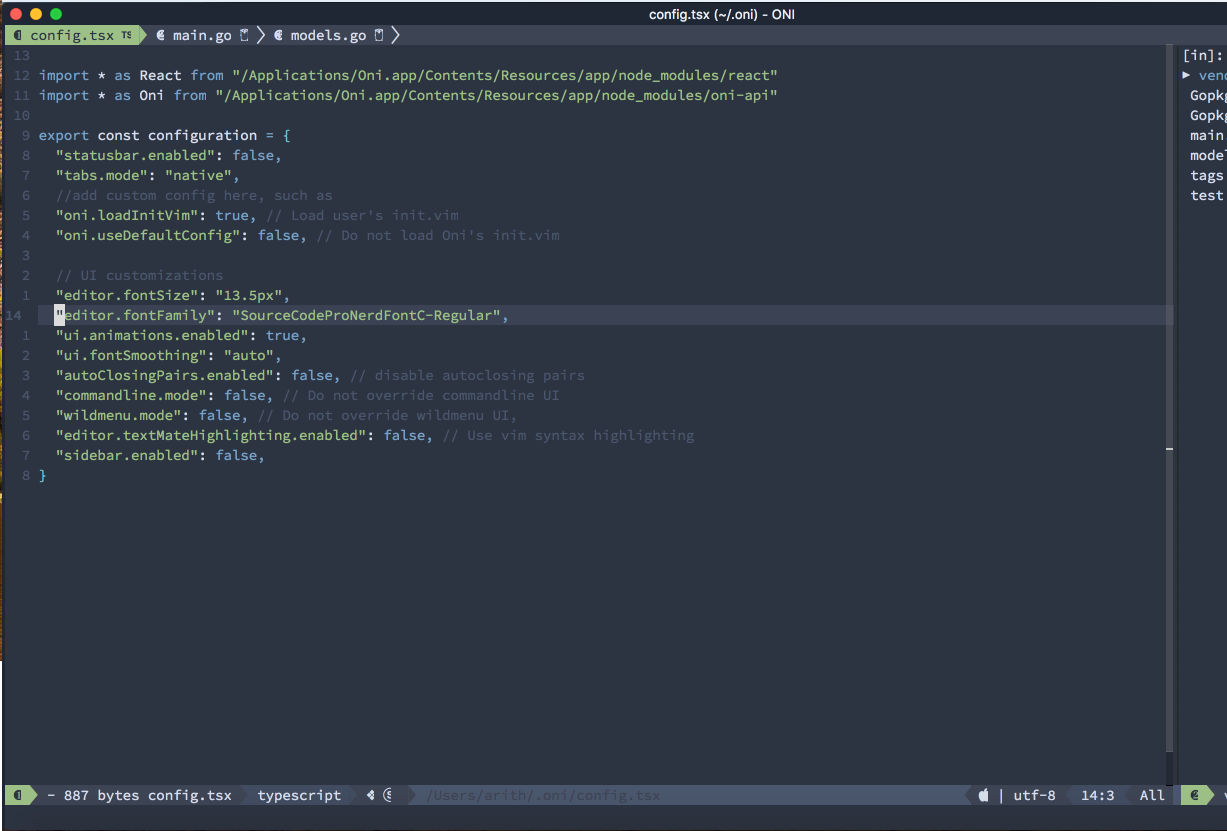Click the green gopher icon in file tree status line
Image resolution: width=1227 pixels, height=831 pixels.
pos(1194,795)
